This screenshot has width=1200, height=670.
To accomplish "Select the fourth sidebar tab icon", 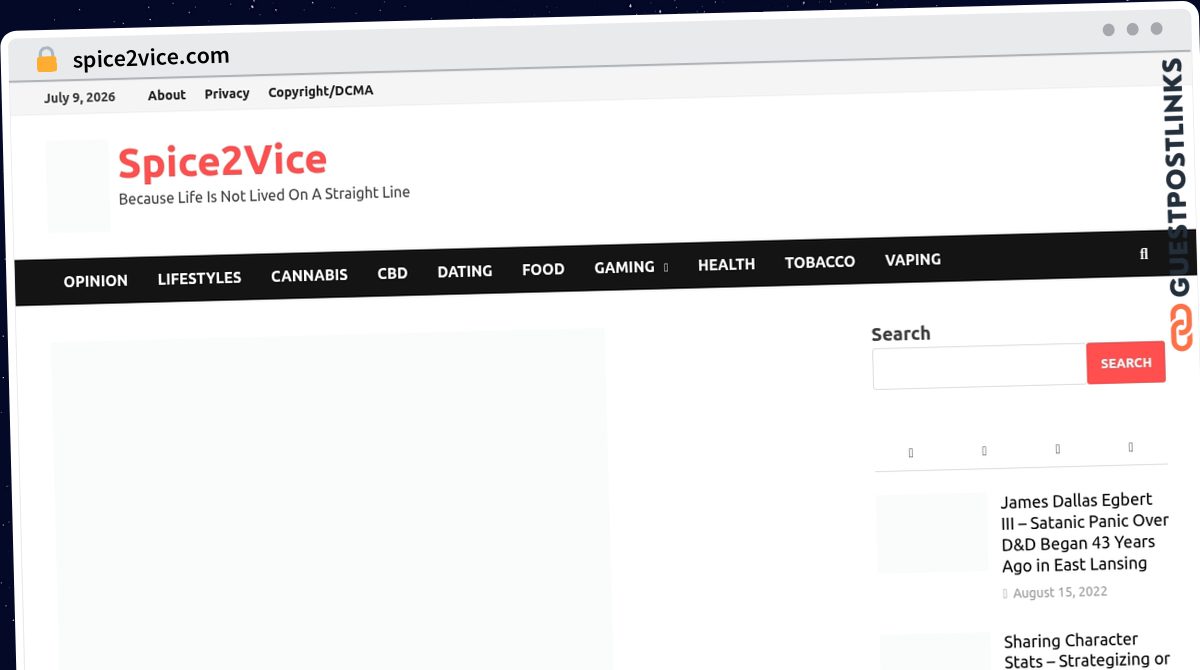I will point(1131,447).
